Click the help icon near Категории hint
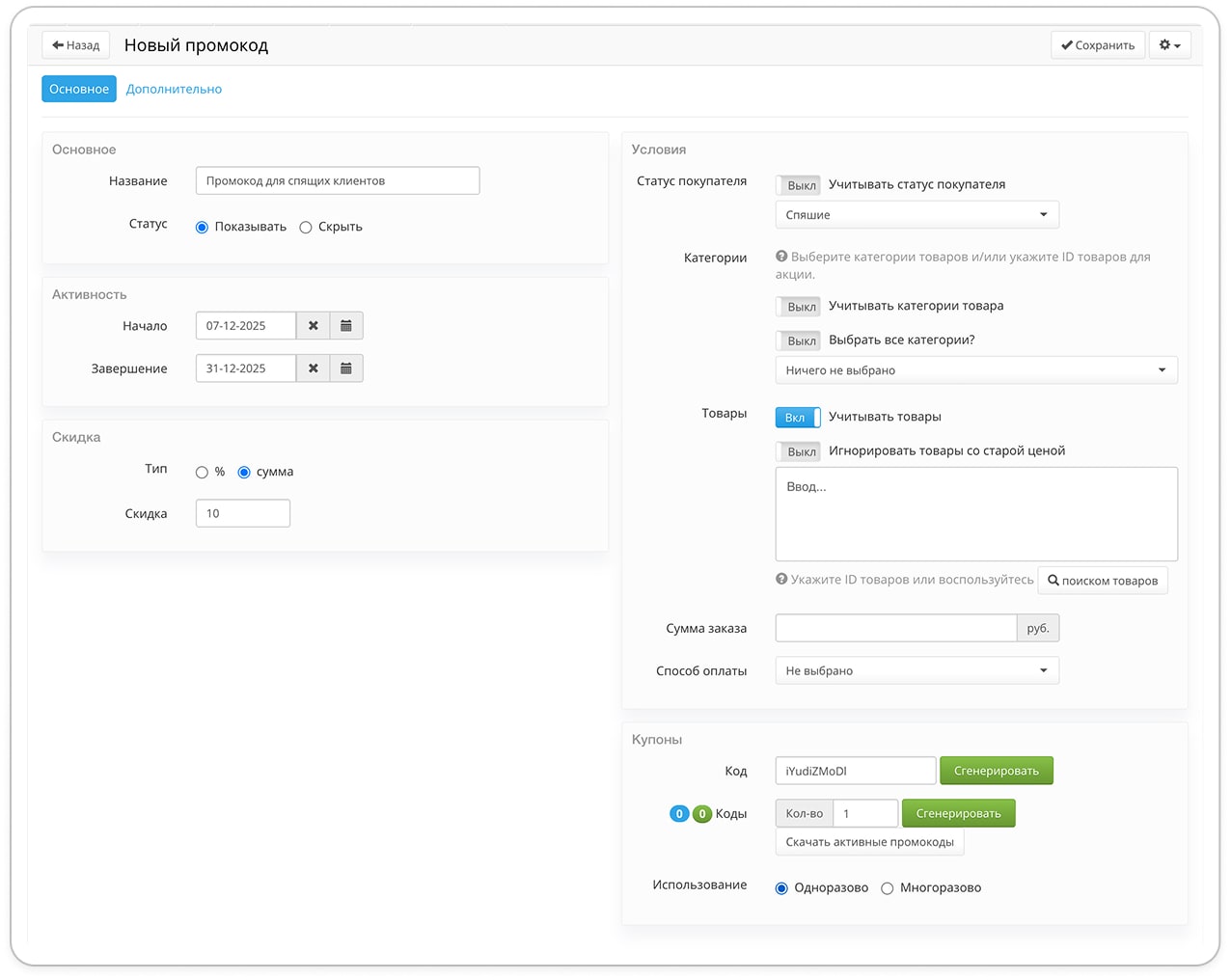The image size is (1231, 980). tap(781, 257)
